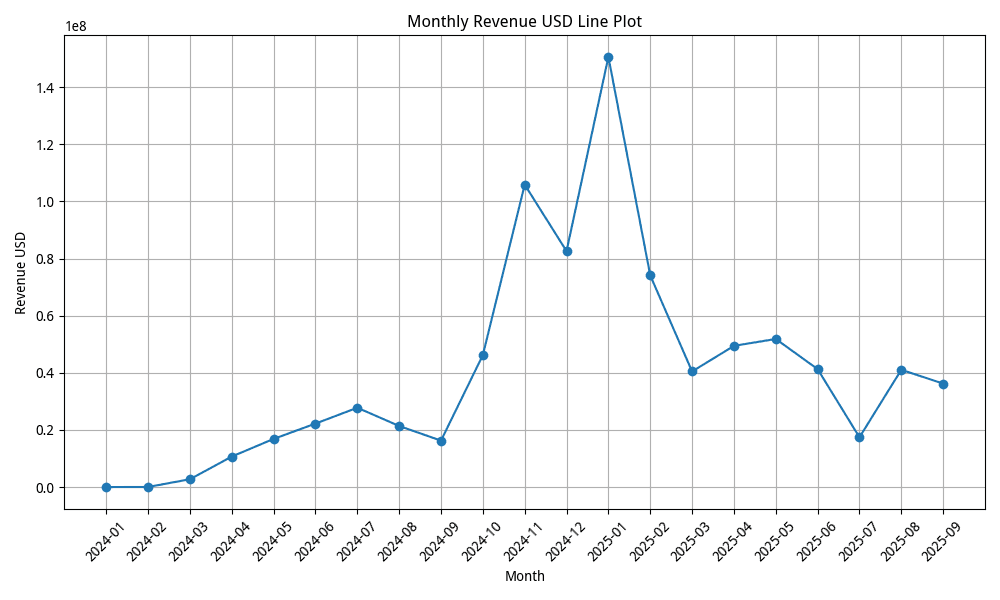The width and height of the screenshot is (1000, 600).
Task: Click the chart title Monthly Revenue USD Line Plot
Action: click(x=527, y=19)
